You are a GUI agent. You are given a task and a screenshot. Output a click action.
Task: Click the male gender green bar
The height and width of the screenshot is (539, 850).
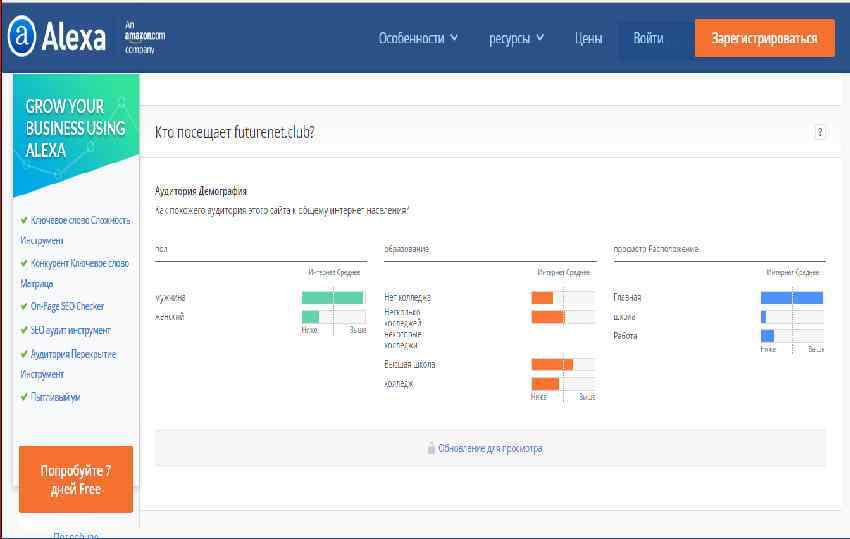tap(332, 298)
